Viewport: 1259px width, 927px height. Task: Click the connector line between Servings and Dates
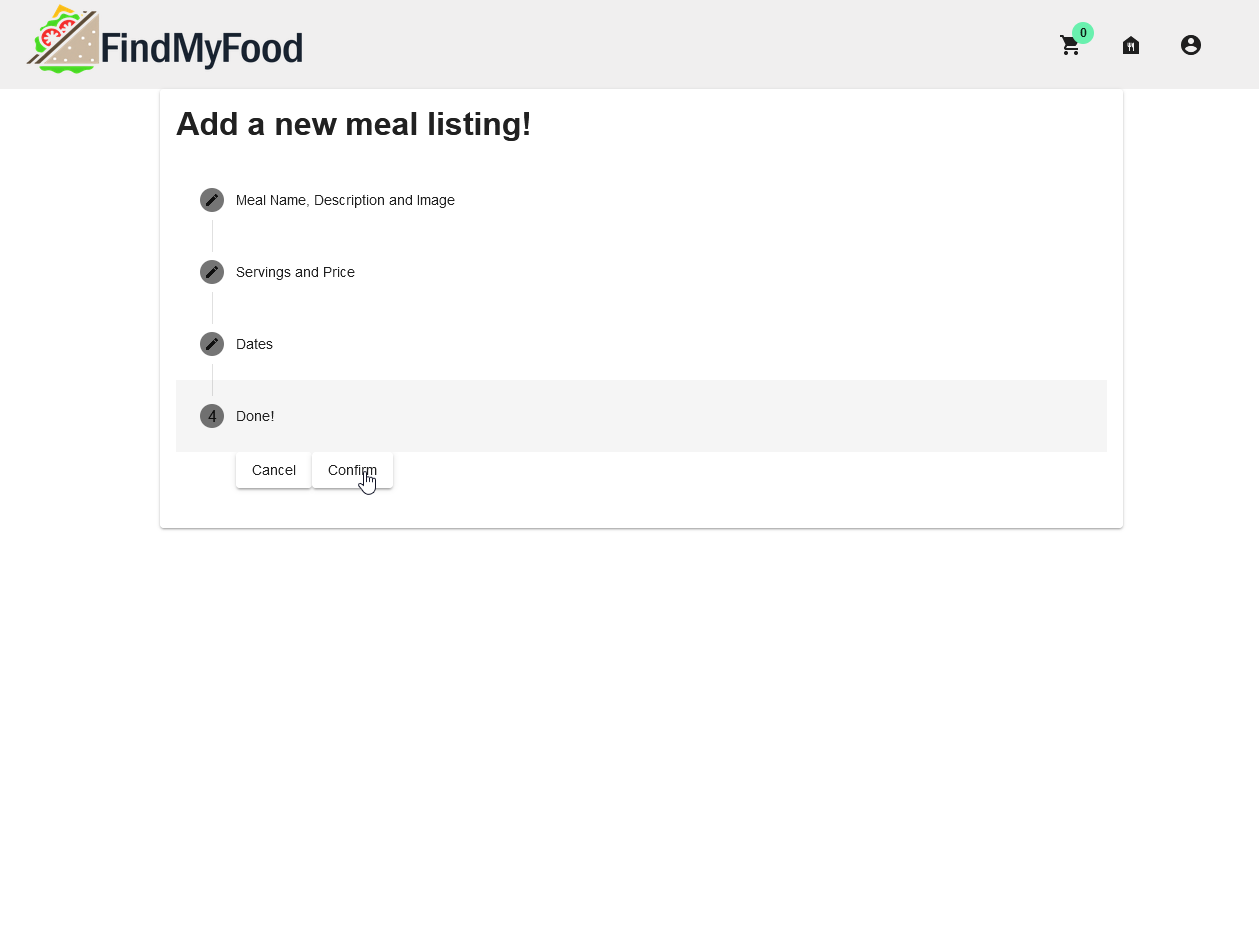[212, 308]
